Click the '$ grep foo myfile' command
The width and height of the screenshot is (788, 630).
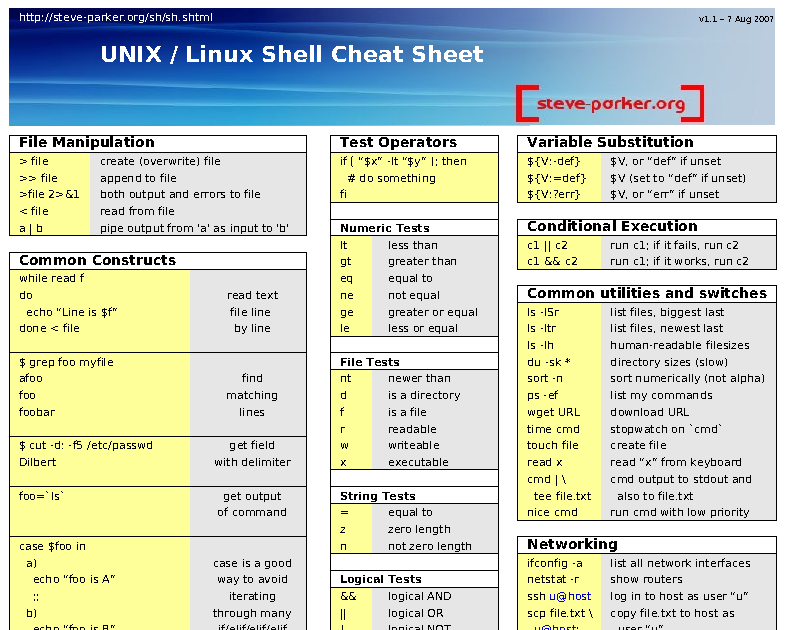pos(66,362)
